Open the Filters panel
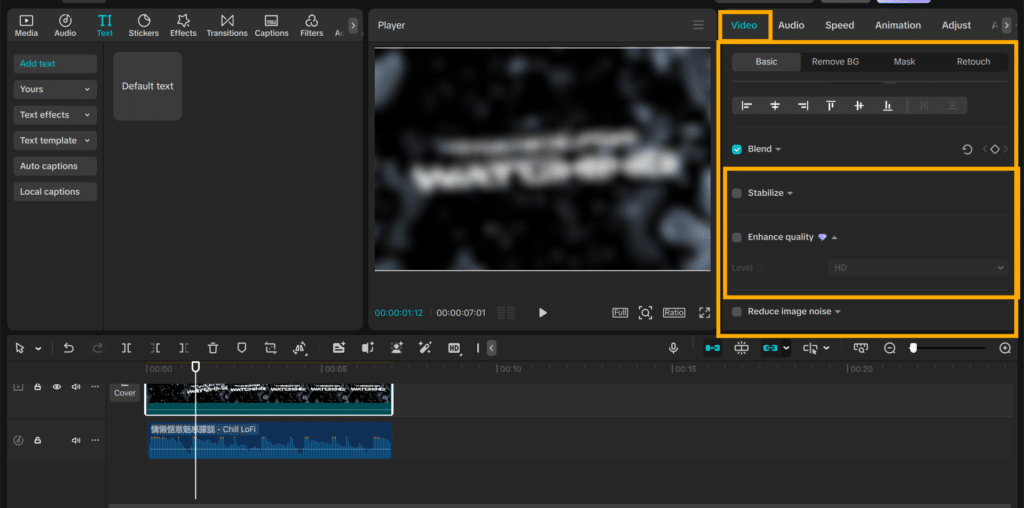Screen dimensions: 1024x508 312,25
